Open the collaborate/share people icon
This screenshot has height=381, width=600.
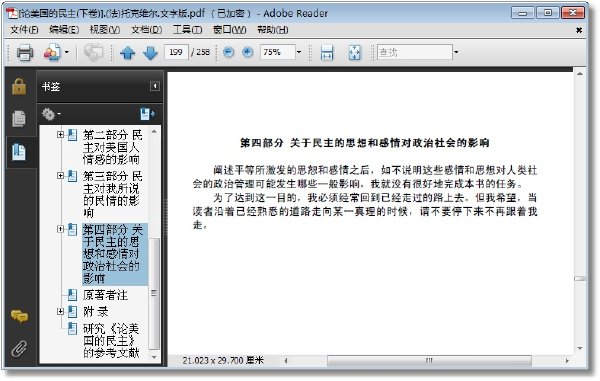(52, 52)
